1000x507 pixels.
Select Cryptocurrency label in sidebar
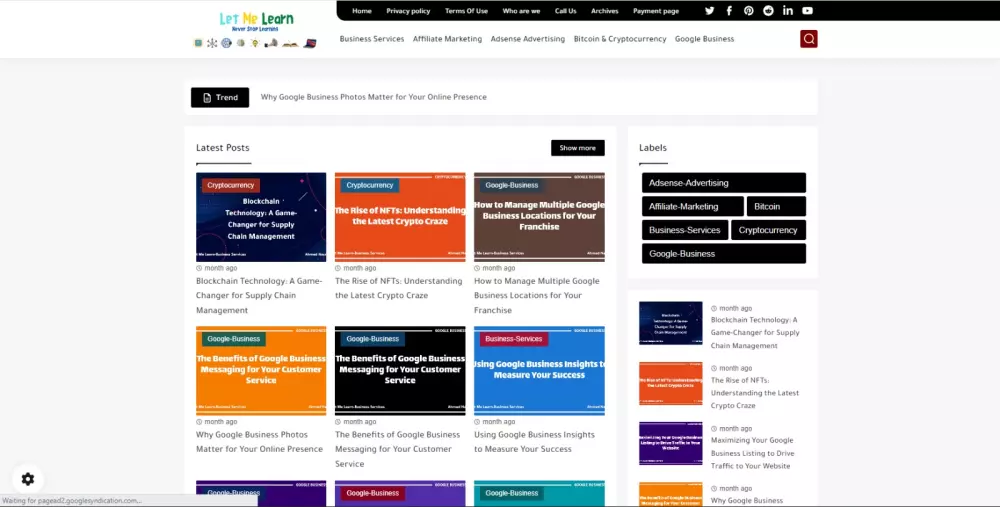pos(768,230)
